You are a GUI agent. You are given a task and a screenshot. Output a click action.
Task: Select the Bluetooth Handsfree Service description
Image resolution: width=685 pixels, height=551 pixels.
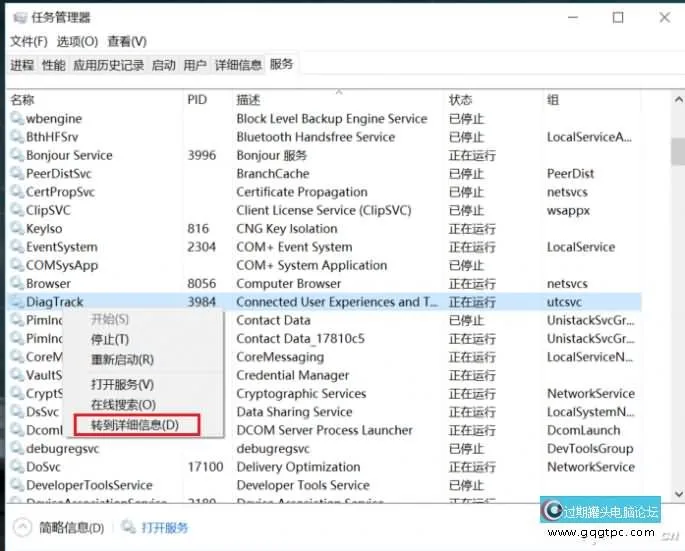(316, 137)
